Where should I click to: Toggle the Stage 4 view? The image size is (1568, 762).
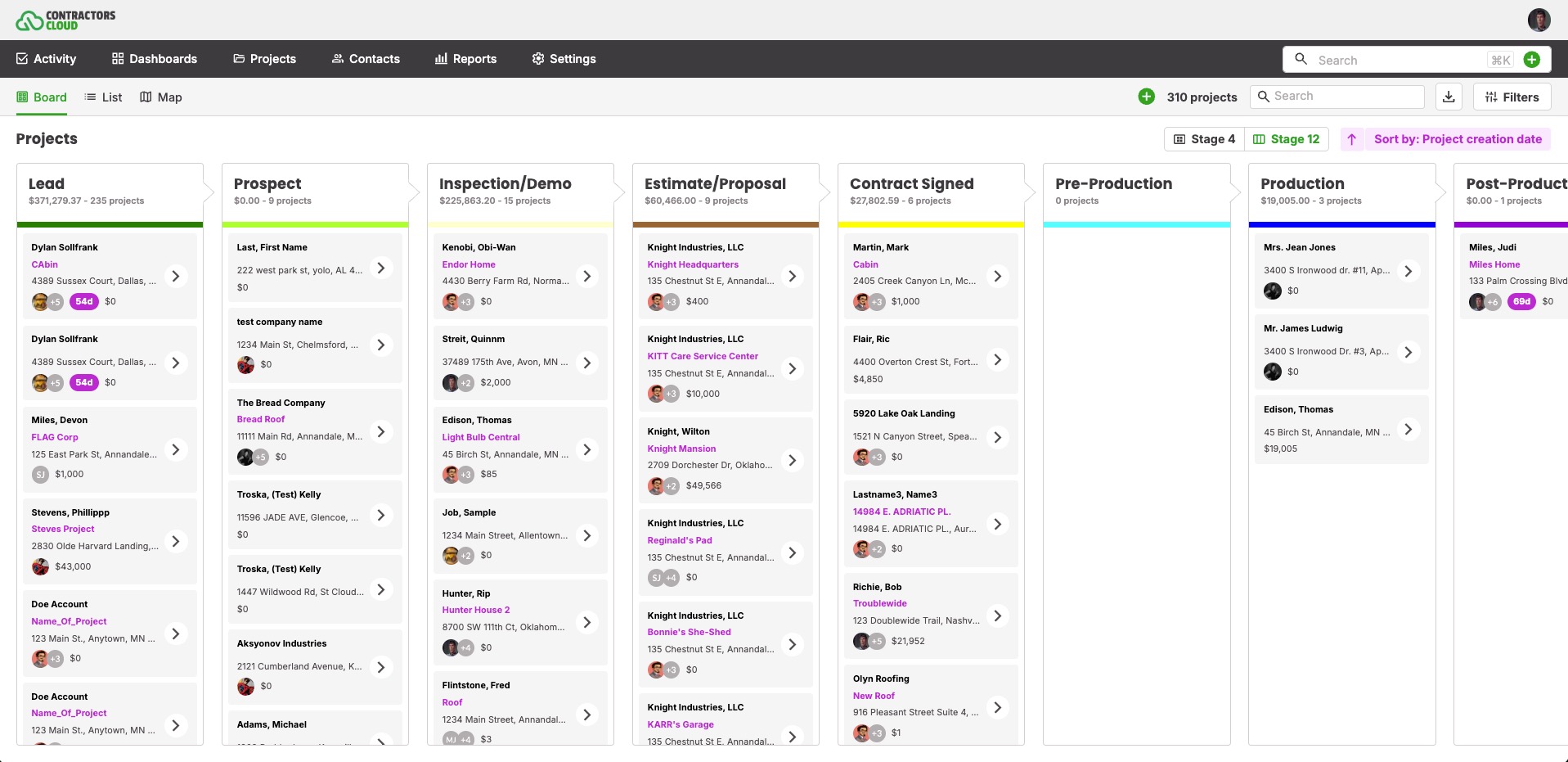click(x=1204, y=139)
